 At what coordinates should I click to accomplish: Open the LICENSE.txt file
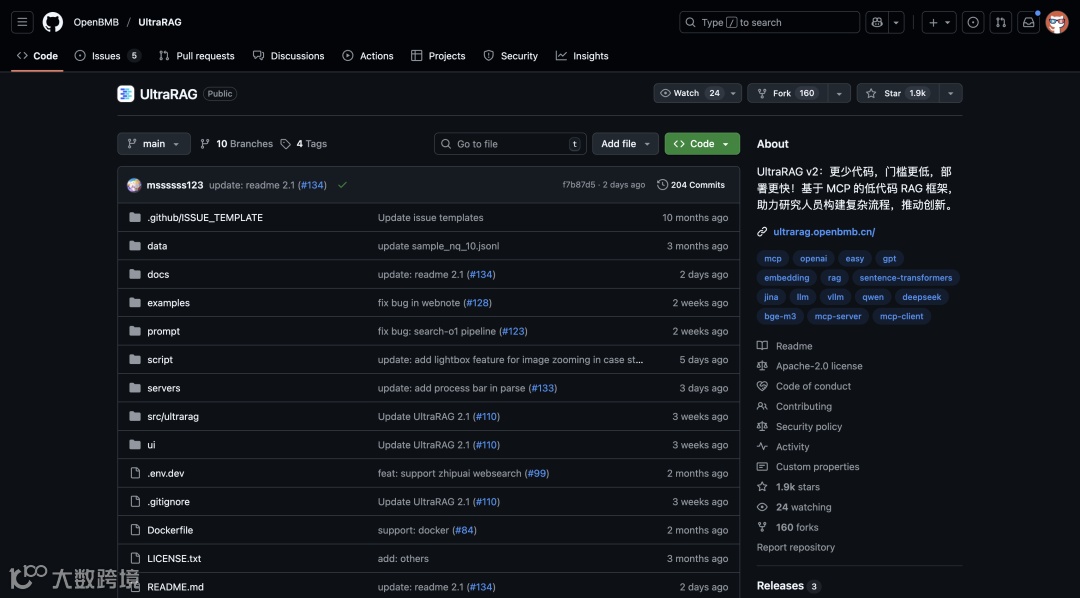(174, 559)
